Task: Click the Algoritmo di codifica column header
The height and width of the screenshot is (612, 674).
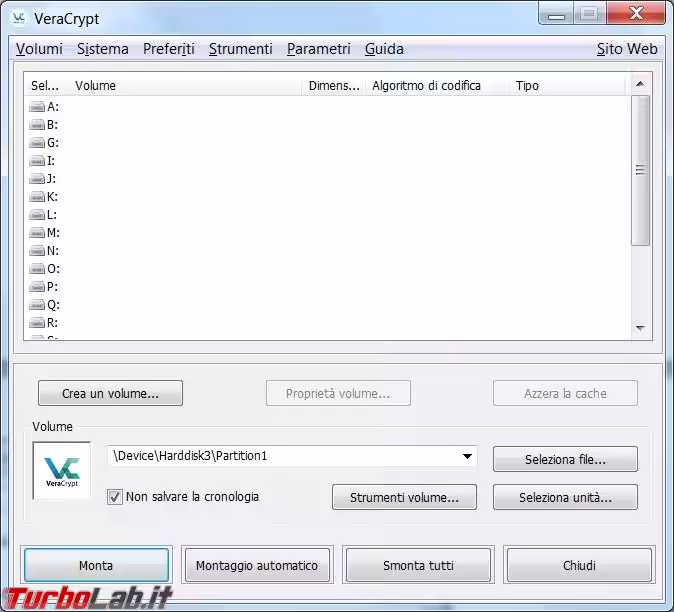Action: tap(437, 86)
